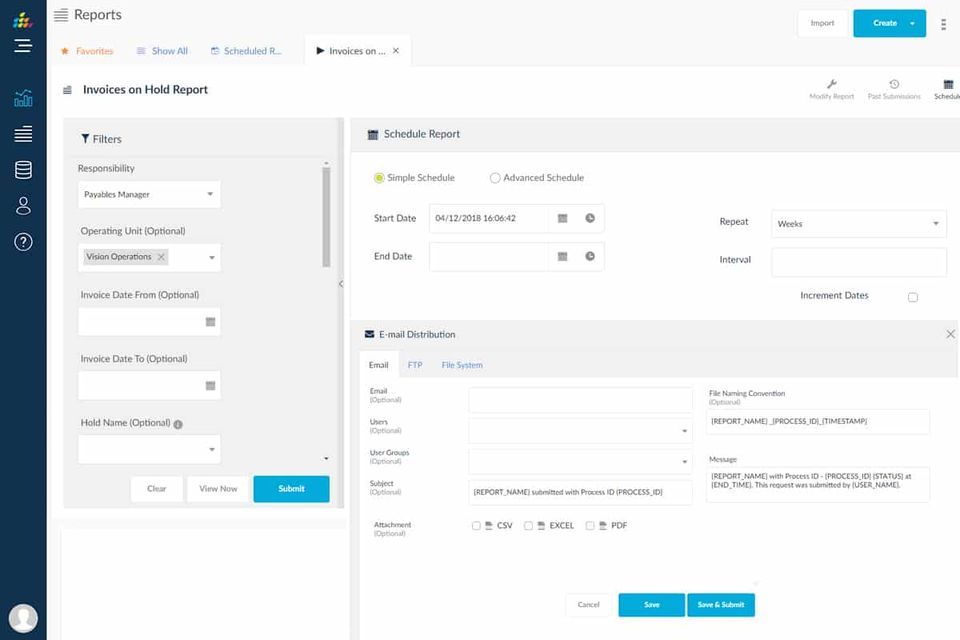Expand the Operating Unit dropdown
The image size is (960, 640).
pos(212,258)
